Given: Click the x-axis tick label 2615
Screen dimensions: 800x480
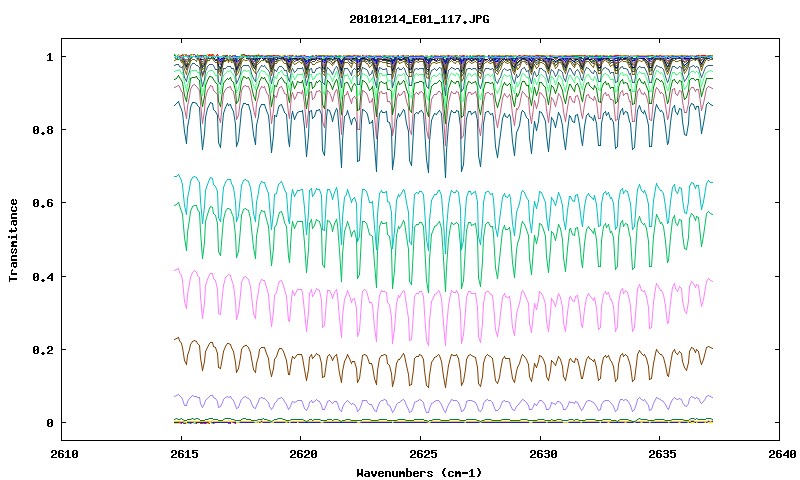Looking at the screenshot, I should pos(184,454).
